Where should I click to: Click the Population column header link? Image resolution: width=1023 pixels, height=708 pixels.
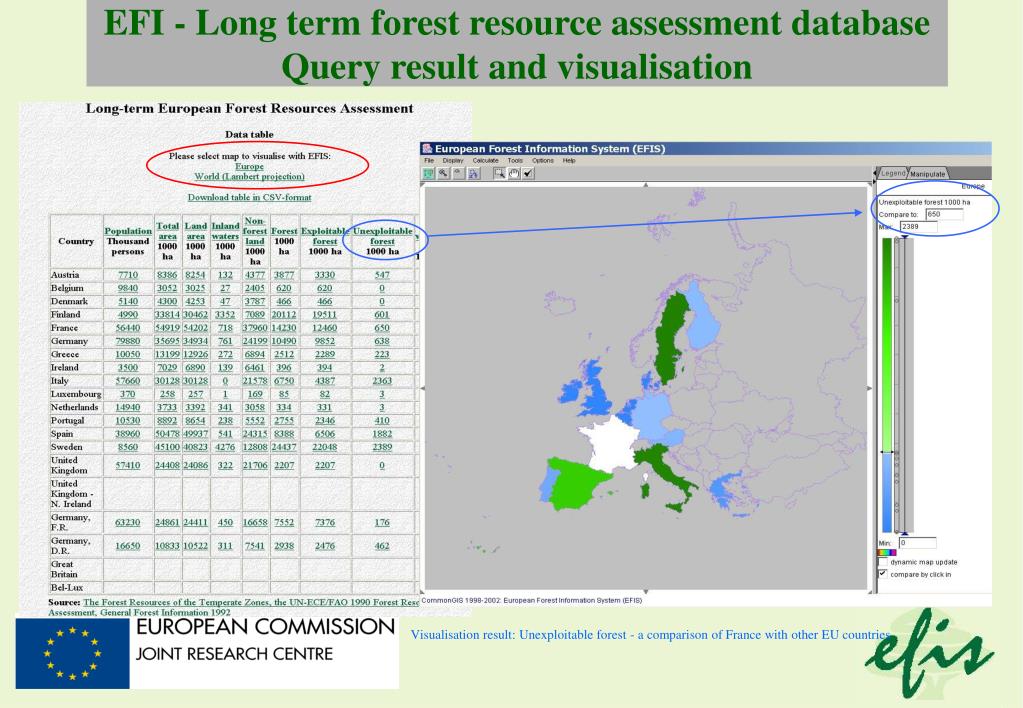pyautogui.click(x=128, y=231)
